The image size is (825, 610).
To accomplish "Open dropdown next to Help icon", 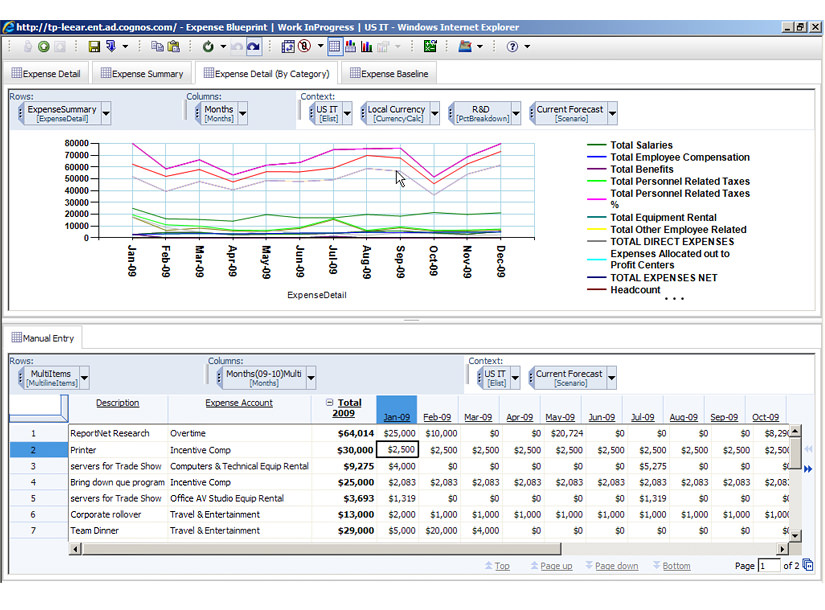I will (x=527, y=47).
